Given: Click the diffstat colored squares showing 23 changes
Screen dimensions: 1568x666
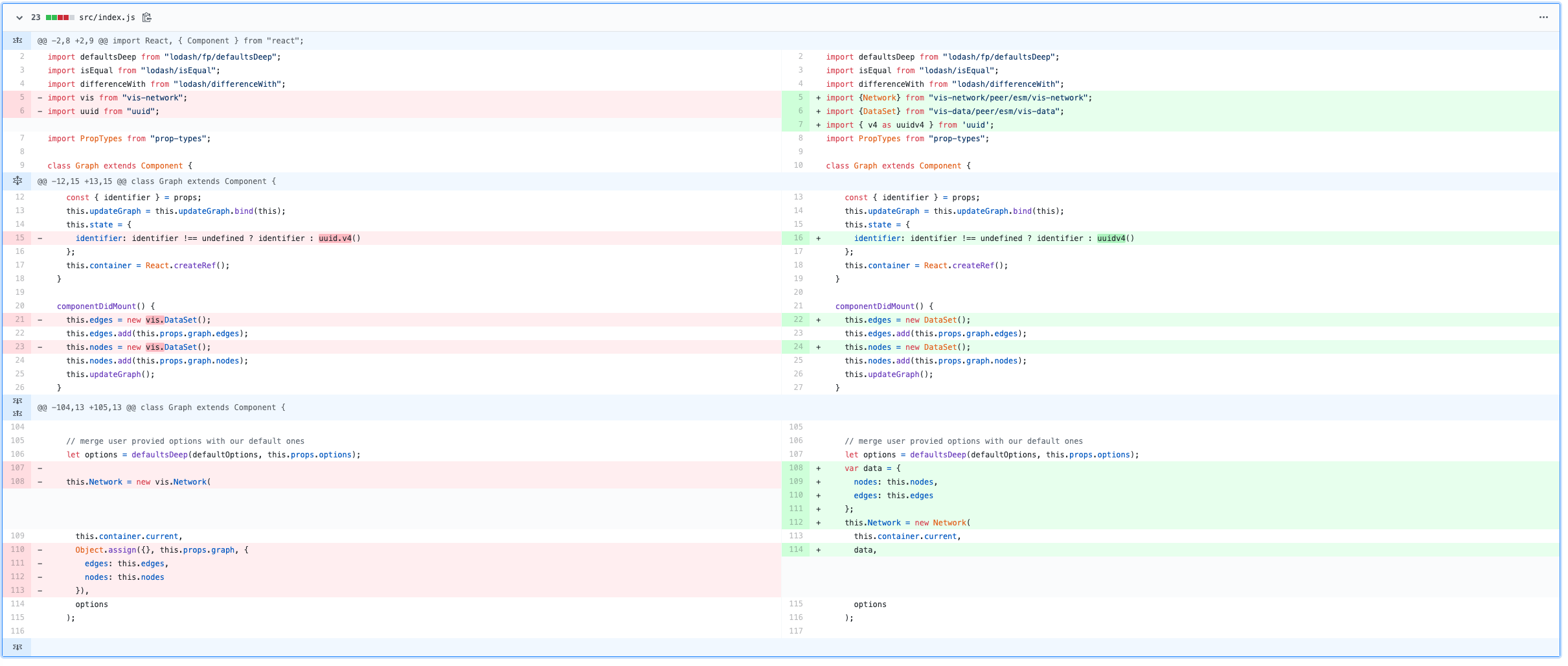Looking at the screenshot, I should pyautogui.click(x=60, y=17).
